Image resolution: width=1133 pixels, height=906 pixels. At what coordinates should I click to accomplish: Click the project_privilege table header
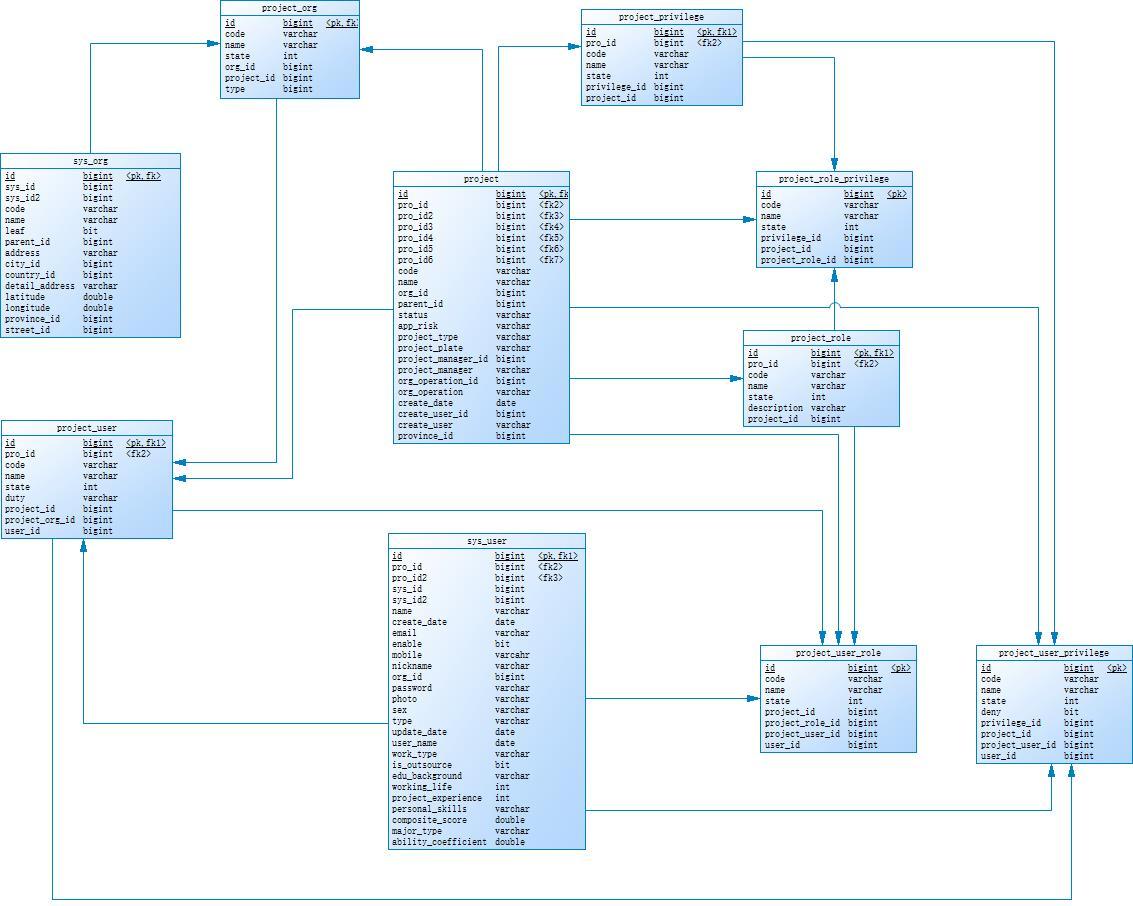click(661, 17)
